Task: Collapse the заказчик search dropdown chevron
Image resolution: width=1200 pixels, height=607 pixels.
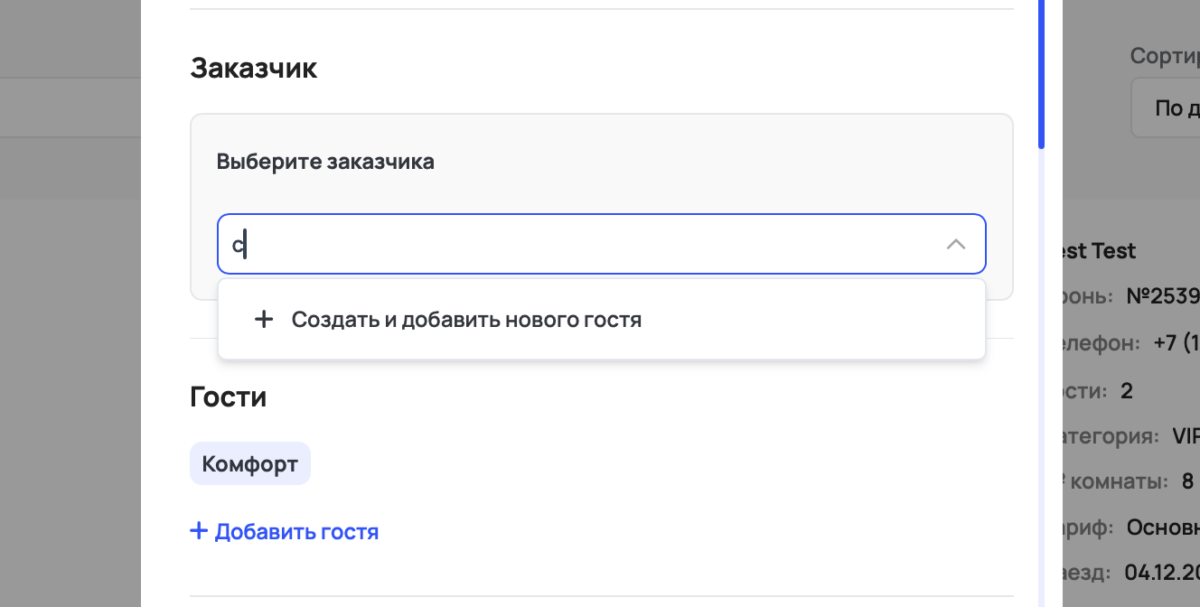Action: [x=955, y=243]
